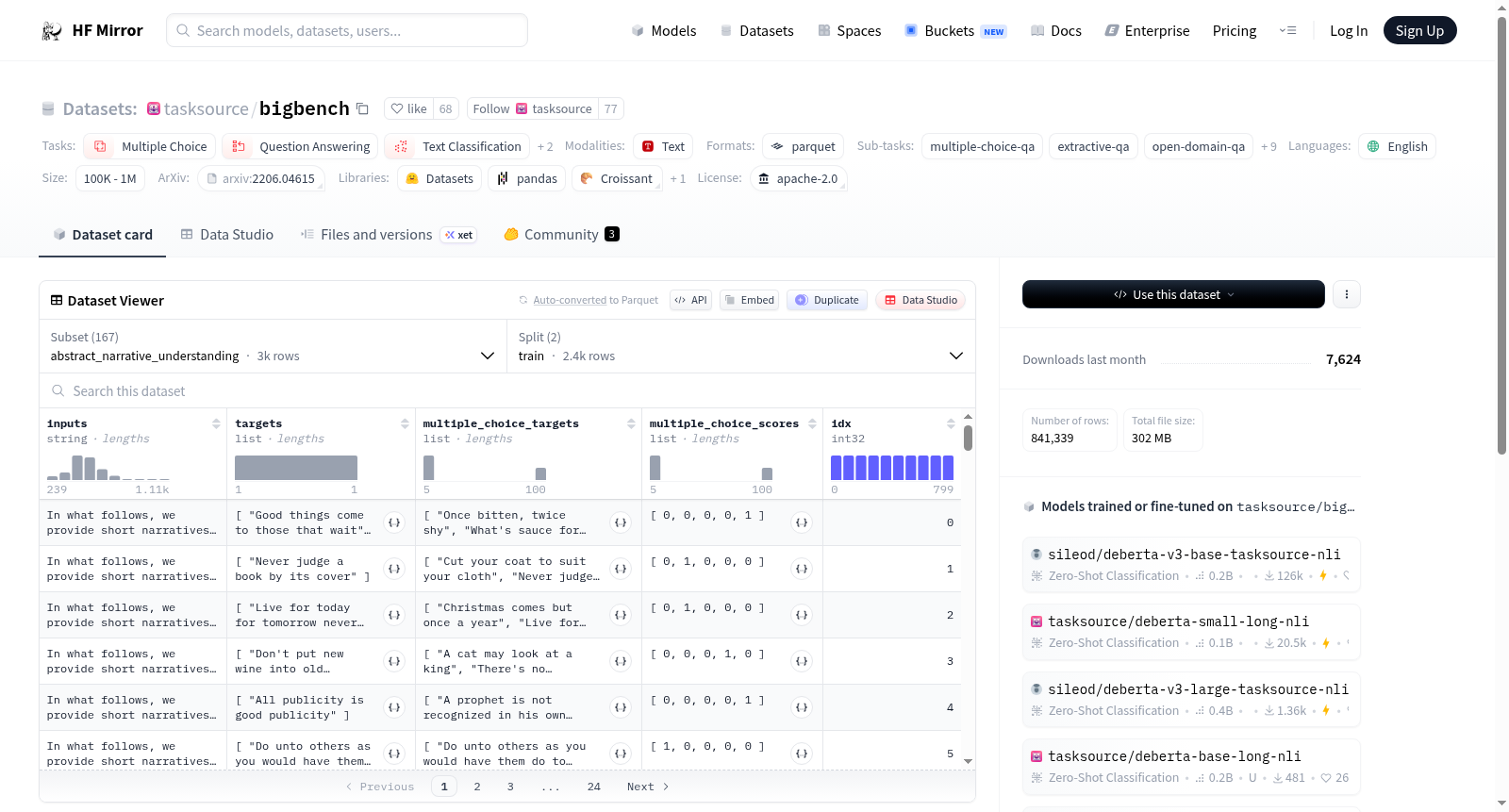Expand targets cell "All publicity is" JSON icon
The height and width of the screenshot is (812, 1509).
click(x=394, y=707)
